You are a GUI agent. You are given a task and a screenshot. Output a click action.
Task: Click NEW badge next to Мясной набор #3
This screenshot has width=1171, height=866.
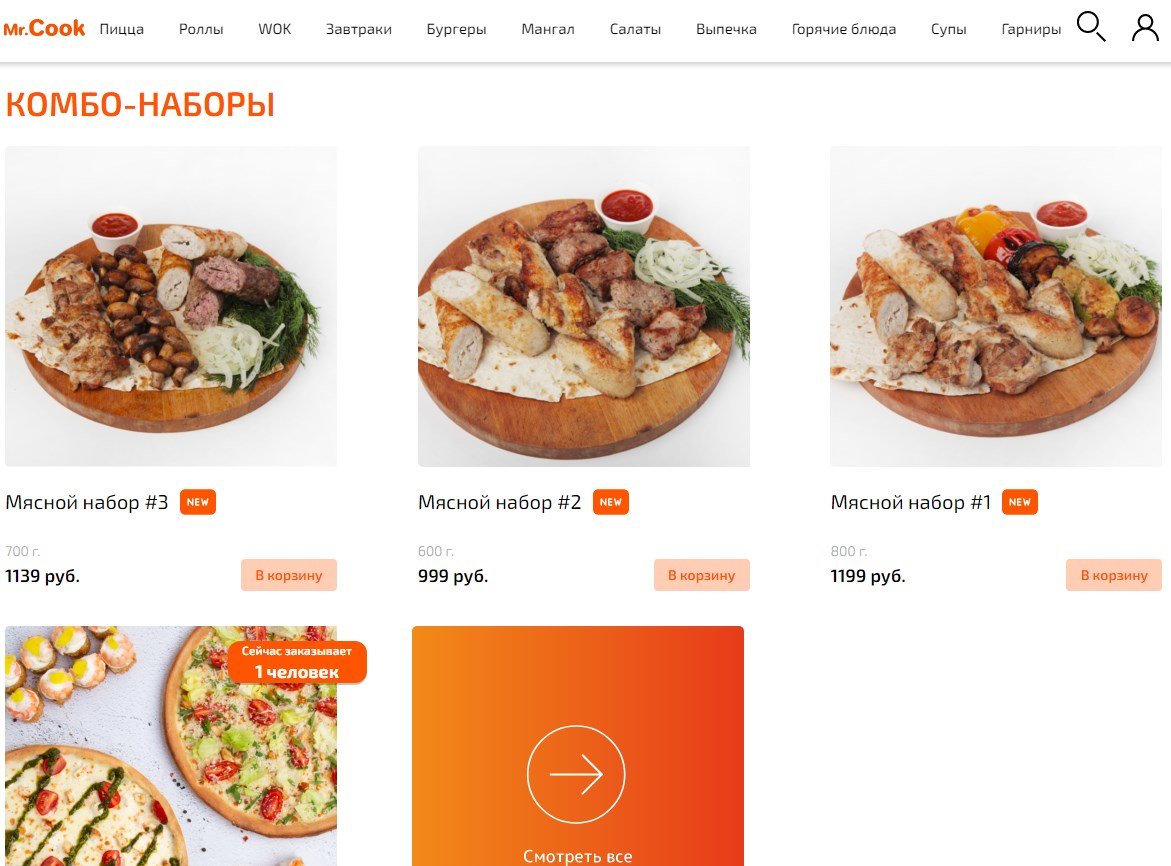tap(198, 502)
